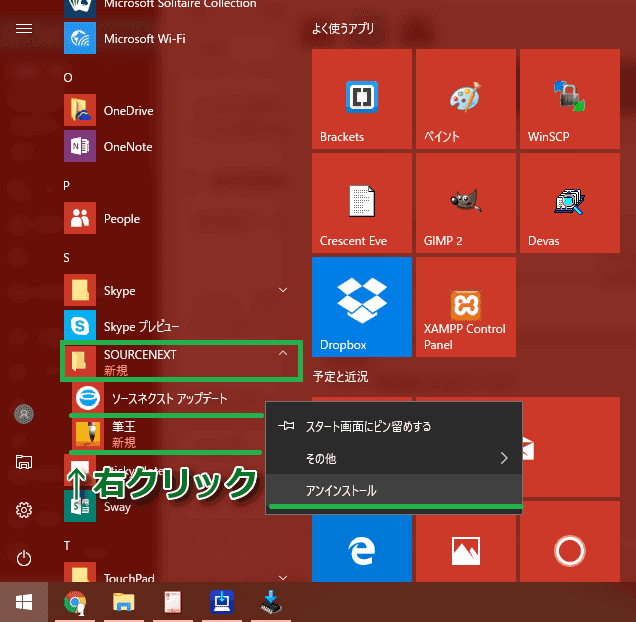Open the Dropbox tile
This screenshot has width=636, height=622.
[362, 307]
